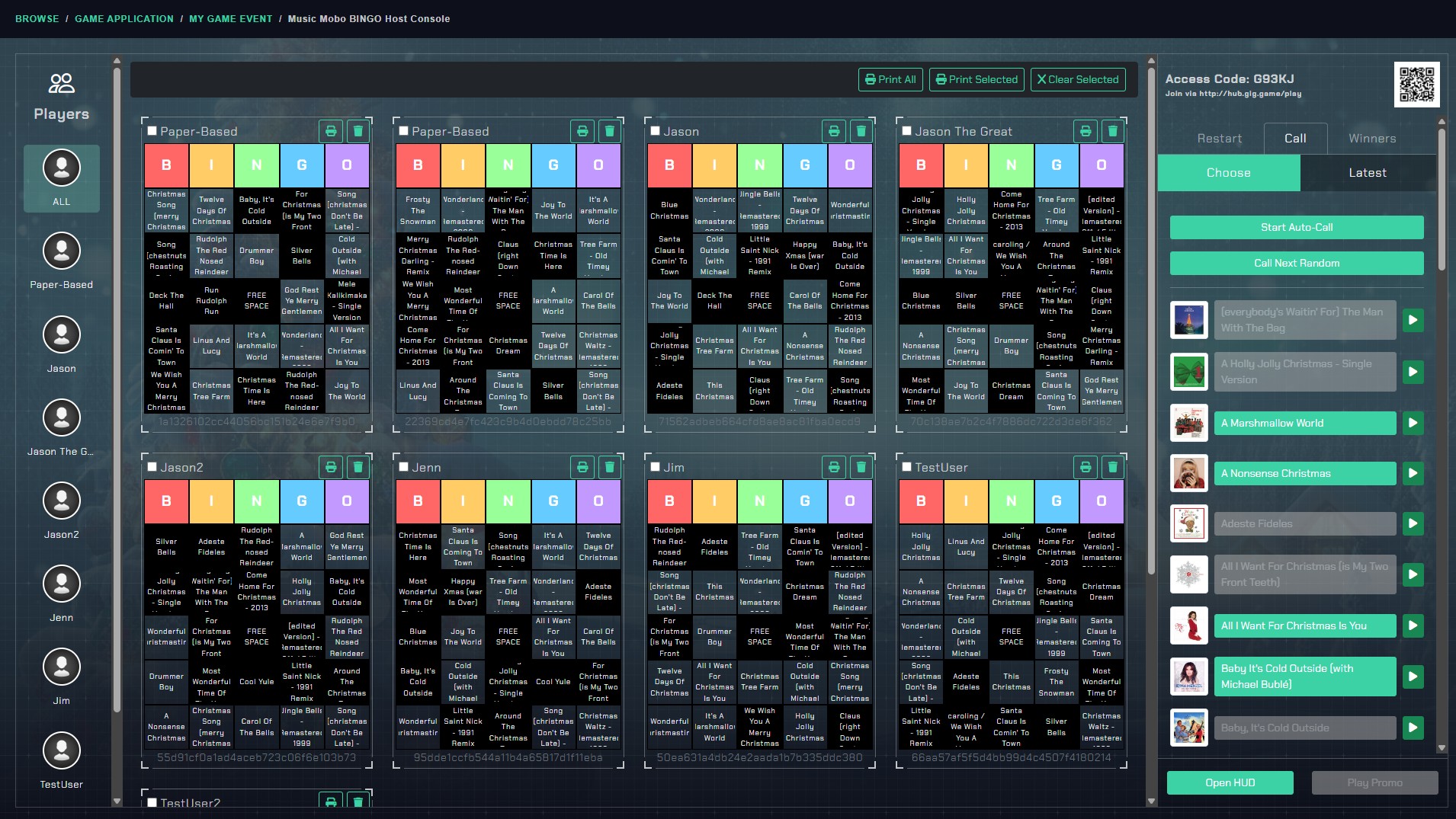
Task: Click the QR code for joining
Action: pyautogui.click(x=1416, y=85)
